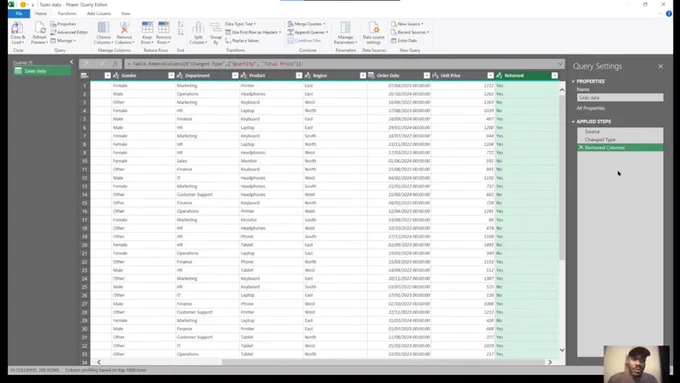The image size is (680, 383).
Task: Select the Sales data query
Action: (x=42, y=71)
